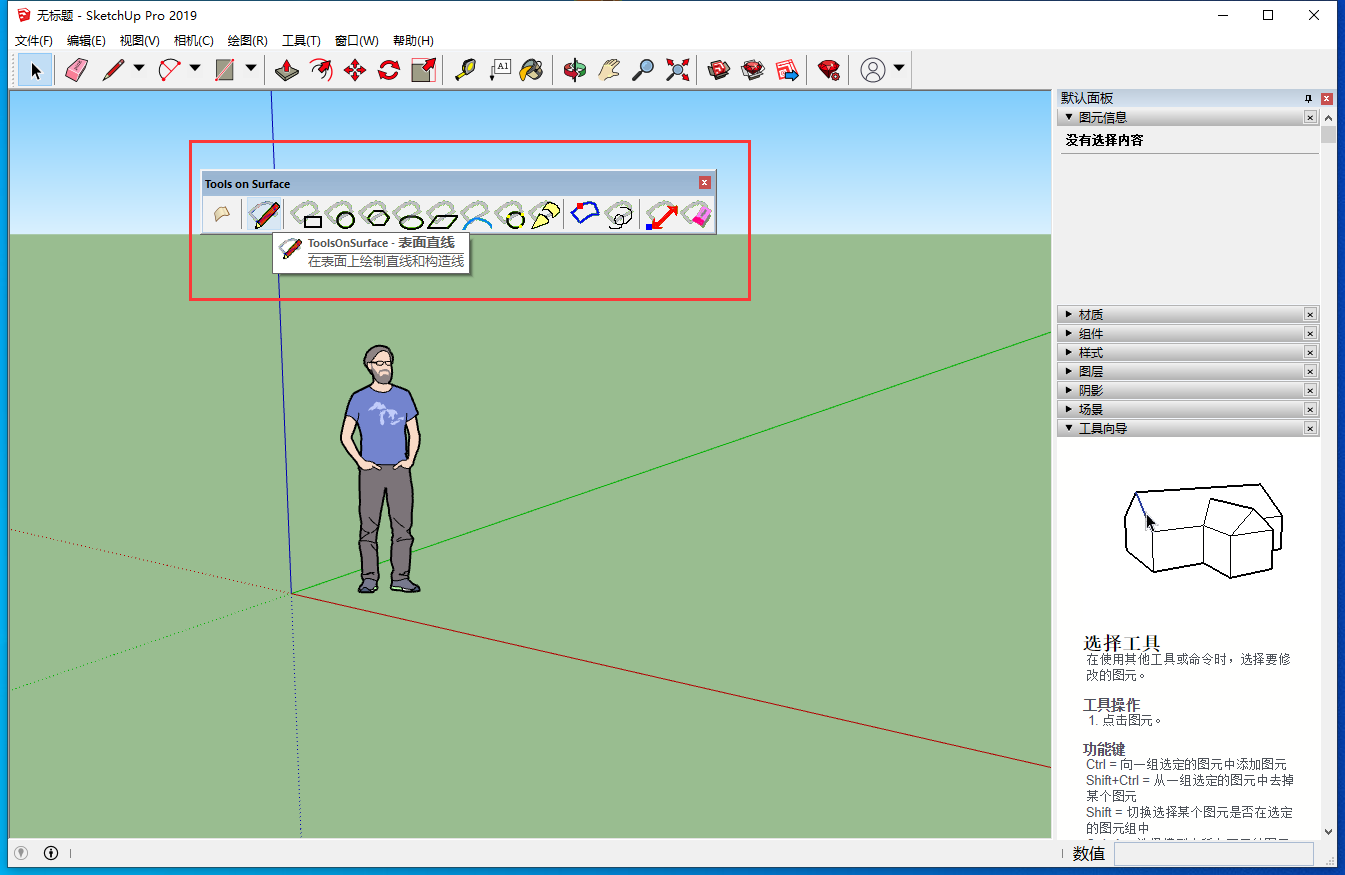Viewport: 1345px width, 875px height.
Task: Select Rectangle on Surface tool
Action: click(307, 215)
